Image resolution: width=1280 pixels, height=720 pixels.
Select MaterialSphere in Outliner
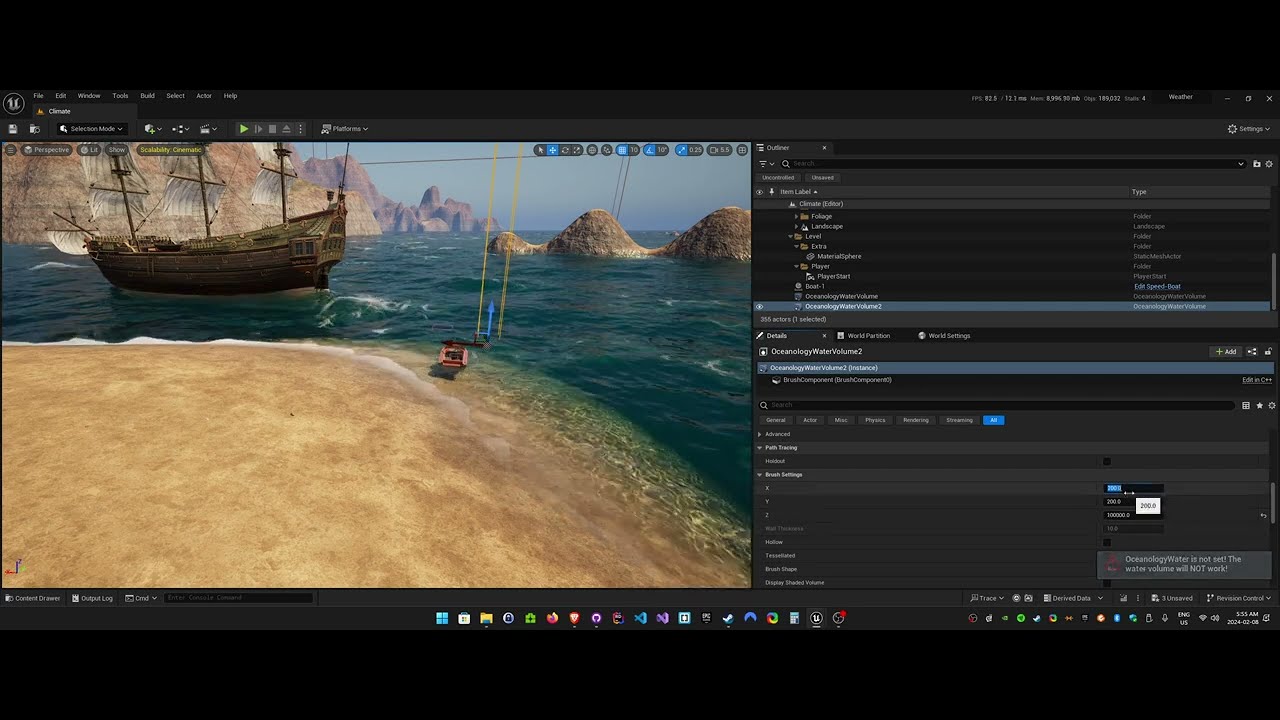(x=839, y=256)
